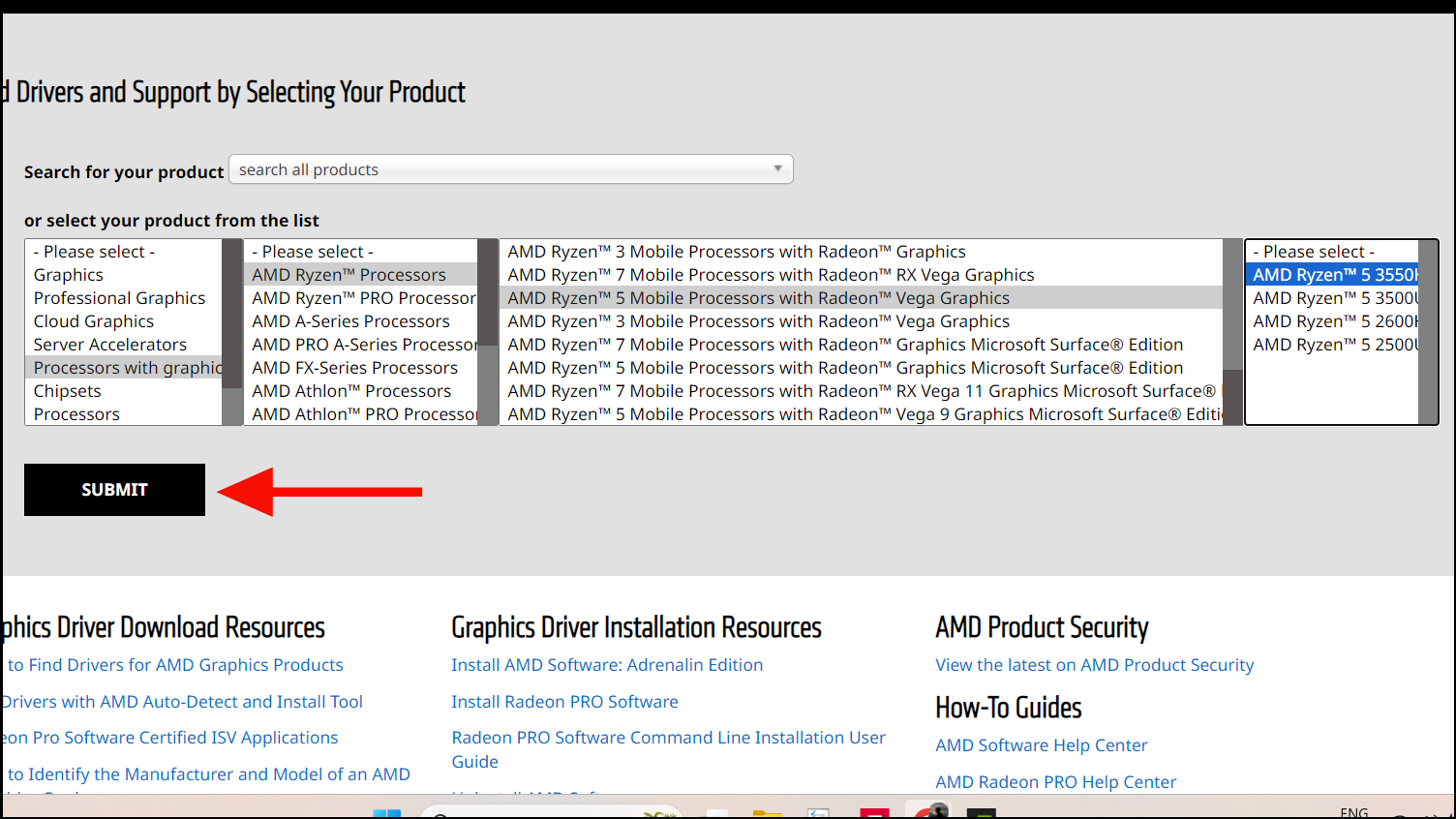This screenshot has width=1456, height=819.
Task: Choose Ryzen 5 Mobile Radeon Graphics Microsoft Surface Edition
Action: [862, 368]
